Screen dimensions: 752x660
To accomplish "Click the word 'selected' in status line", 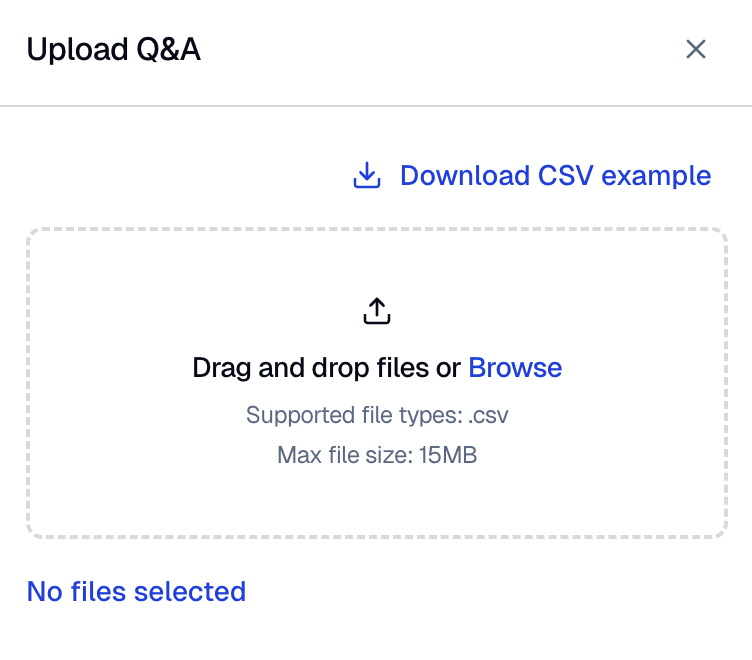I will [190, 591].
